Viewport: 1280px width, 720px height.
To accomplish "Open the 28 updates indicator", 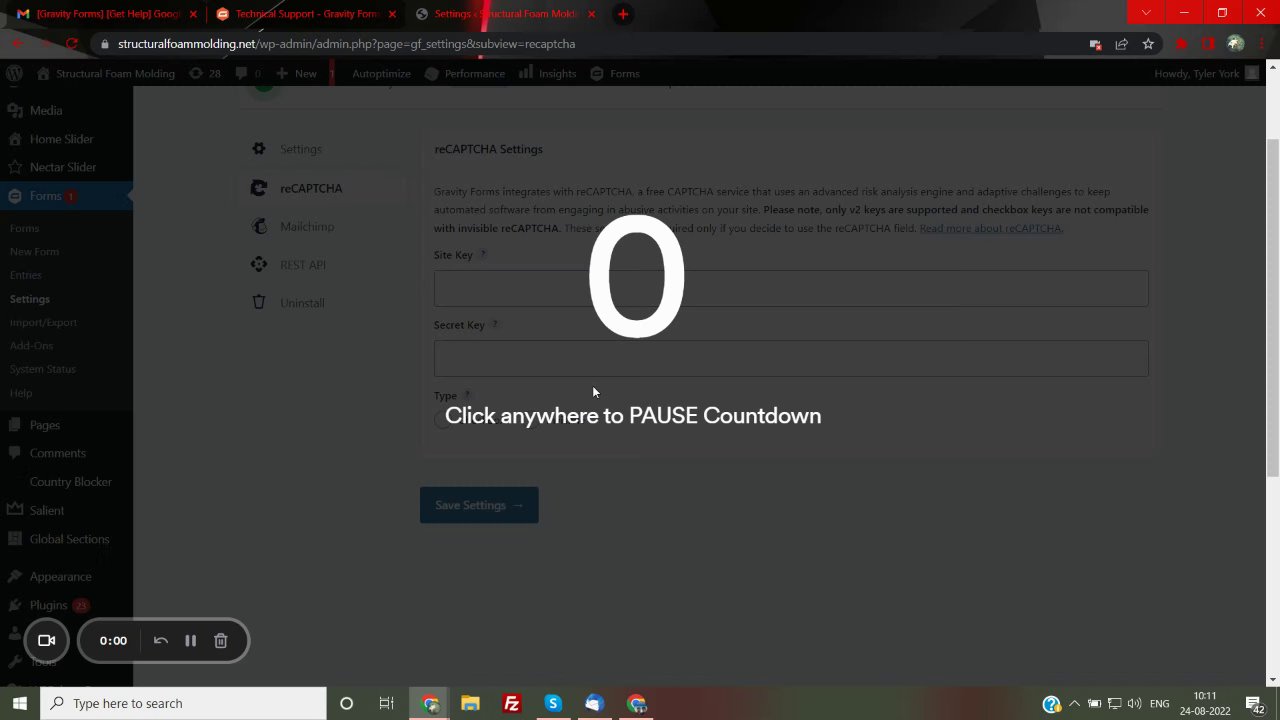I will click(205, 73).
